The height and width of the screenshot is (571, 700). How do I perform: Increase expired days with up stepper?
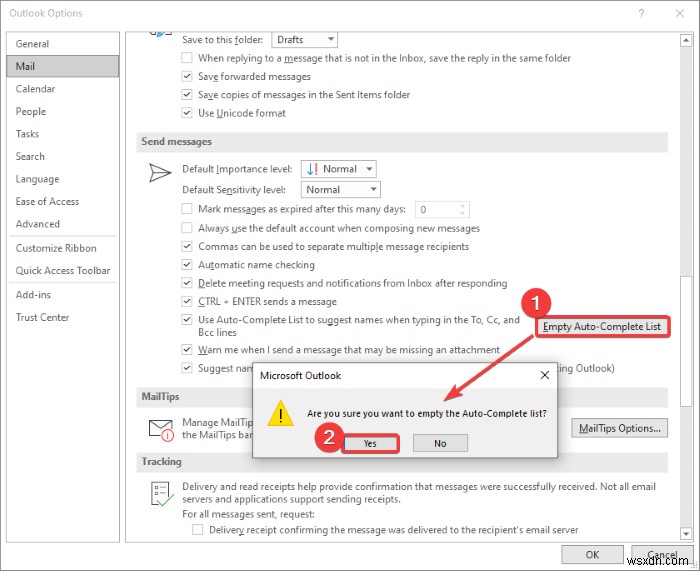[462, 205]
